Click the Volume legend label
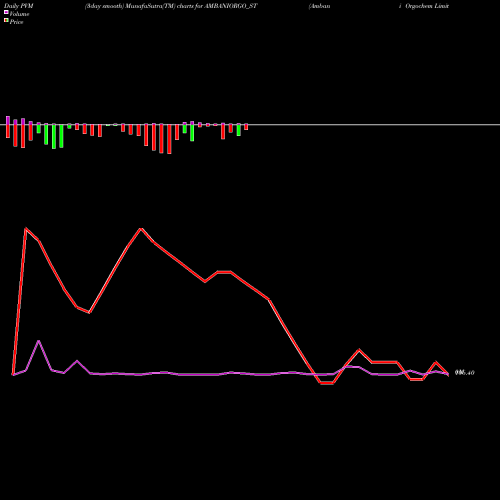Viewport: 500px width, 500px height. [19, 14]
